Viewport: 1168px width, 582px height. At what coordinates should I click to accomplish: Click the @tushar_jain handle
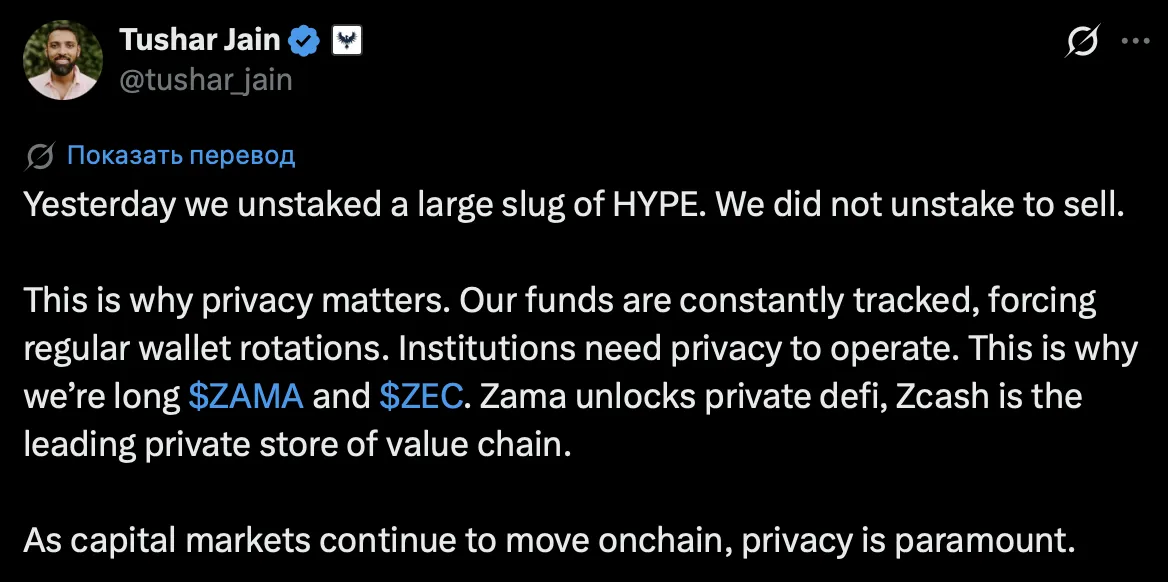click(x=206, y=80)
